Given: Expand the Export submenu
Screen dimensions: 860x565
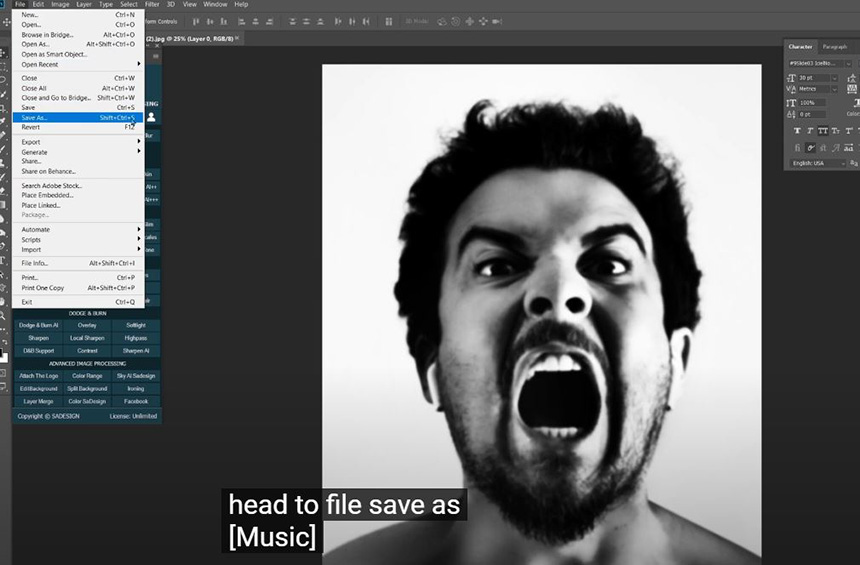Looking at the screenshot, I should 80,142.
